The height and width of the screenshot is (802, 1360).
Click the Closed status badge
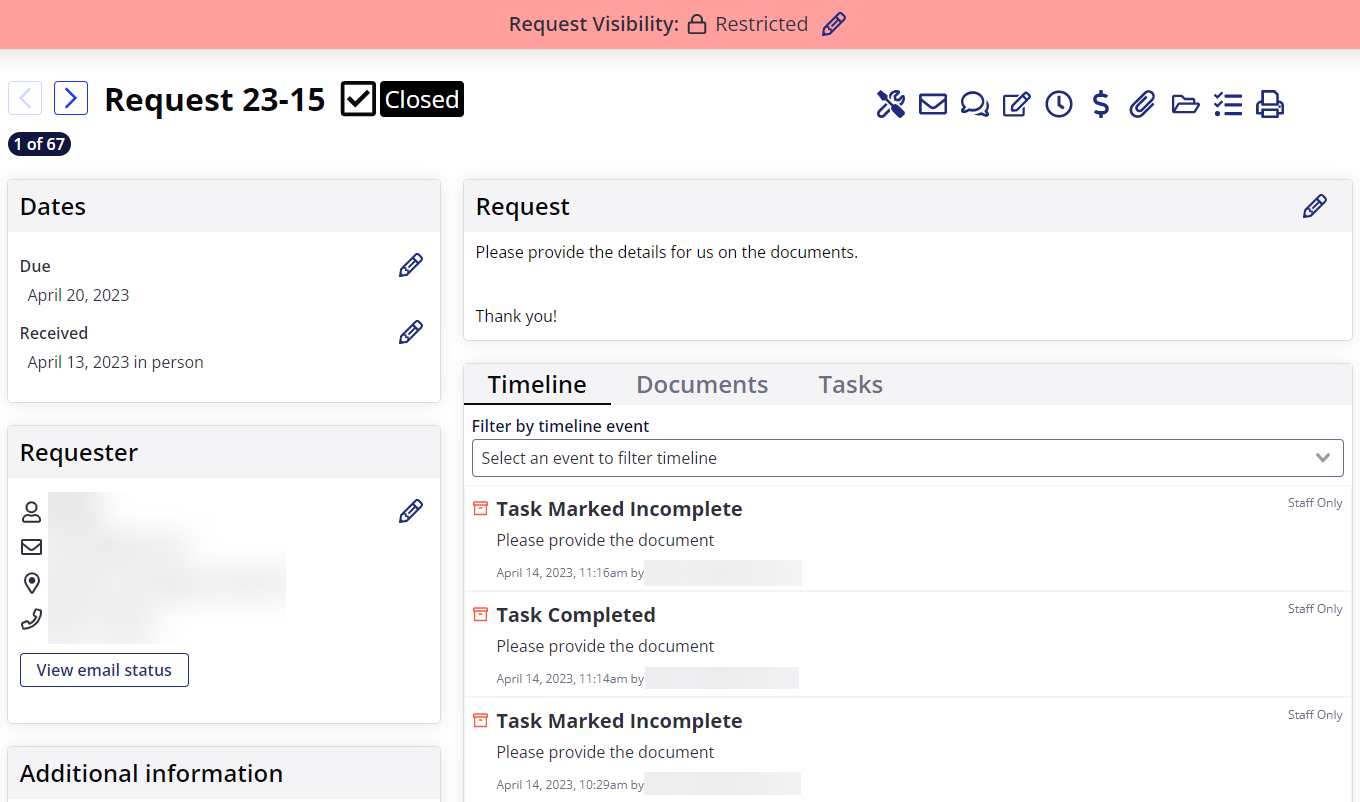pos(422,99)
